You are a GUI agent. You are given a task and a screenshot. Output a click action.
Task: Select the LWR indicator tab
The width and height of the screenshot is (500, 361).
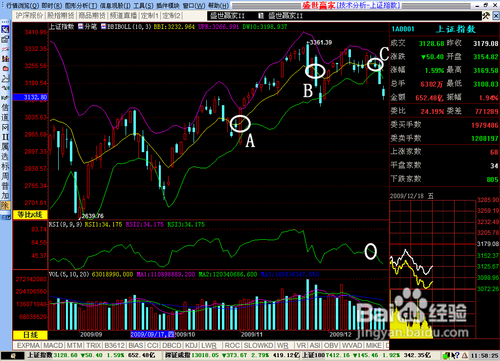tap(209, 346)
